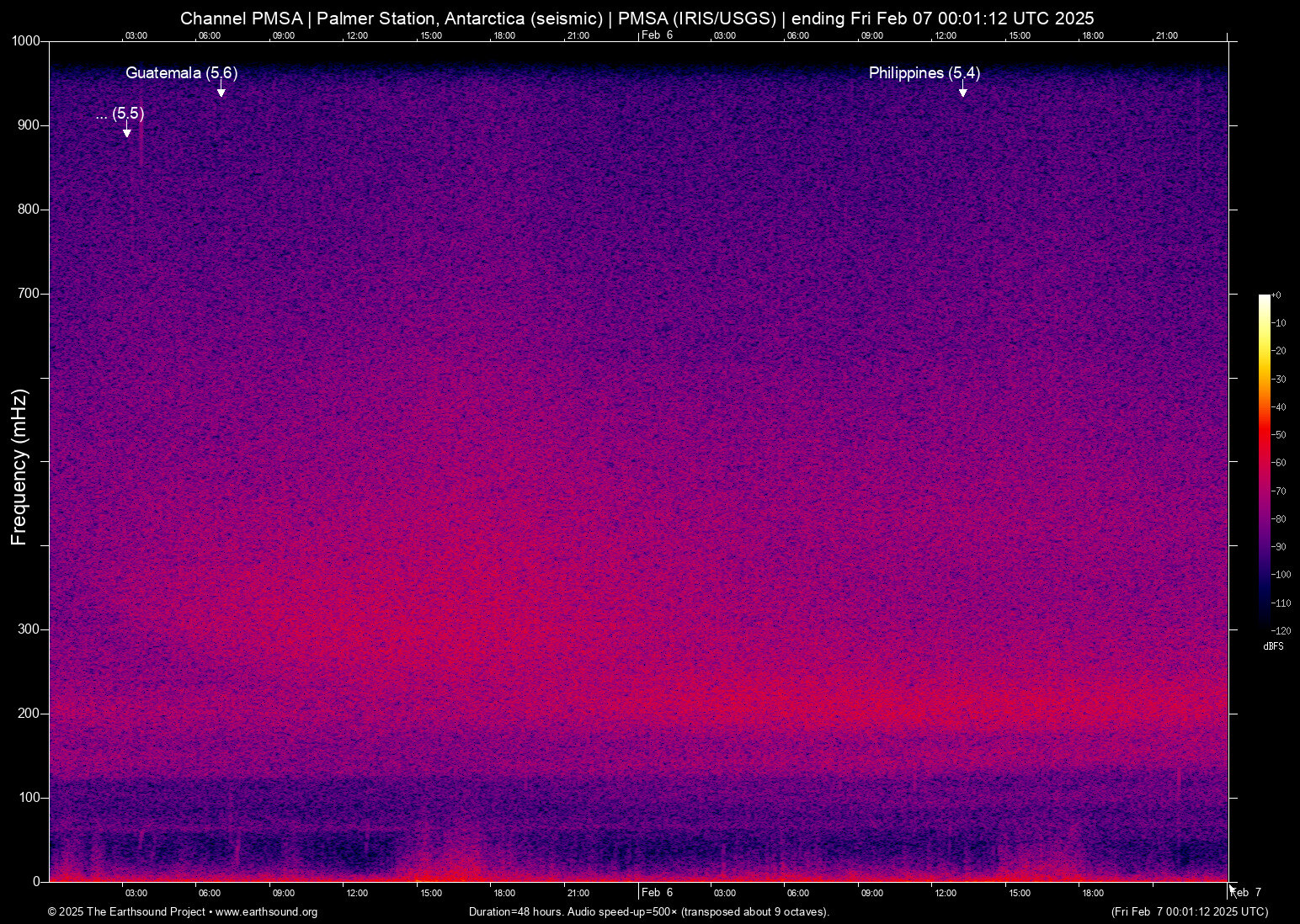Click the Guatemala down-arrow indicator
Image resolution: width=1300 pixels, height=924 pixels.
[221, 88]
